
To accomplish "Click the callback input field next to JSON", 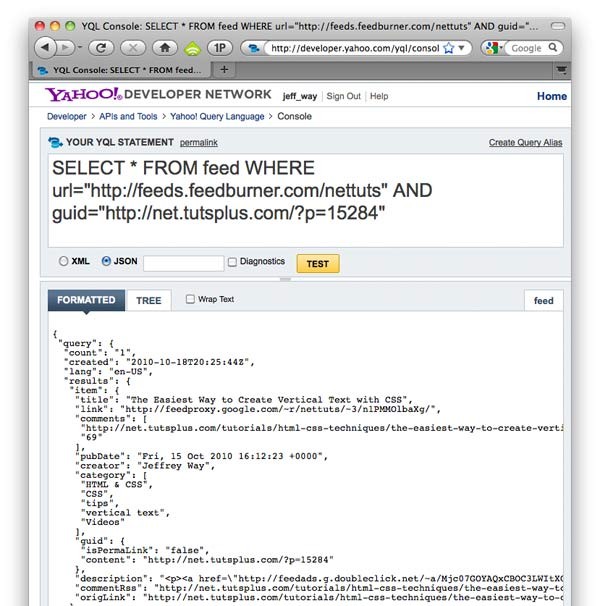I will pos(183,263).
